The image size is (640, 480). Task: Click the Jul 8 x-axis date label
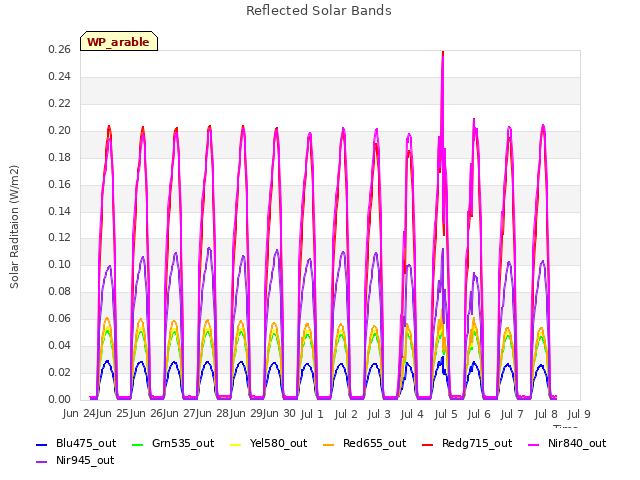click(x=546, y=415)
